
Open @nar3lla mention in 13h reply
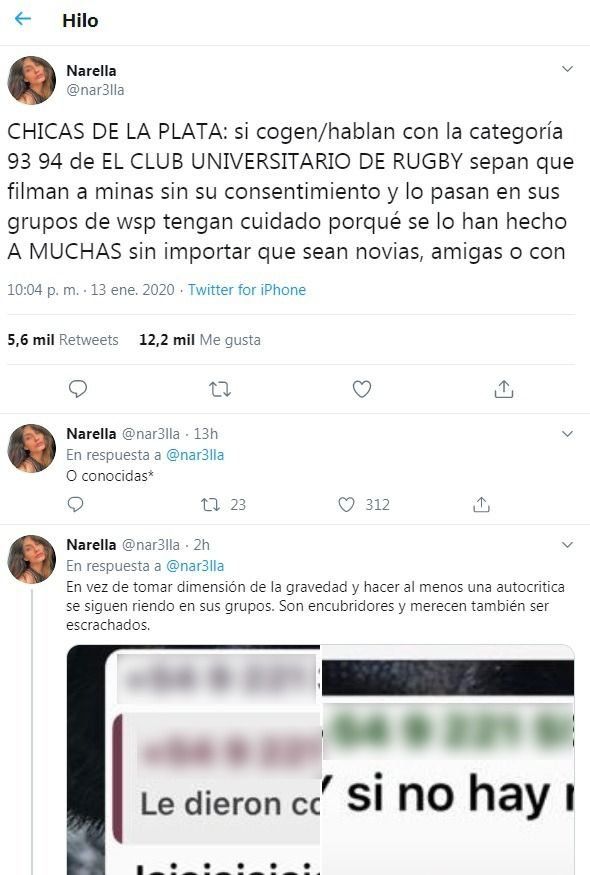(x=195, y=455)
